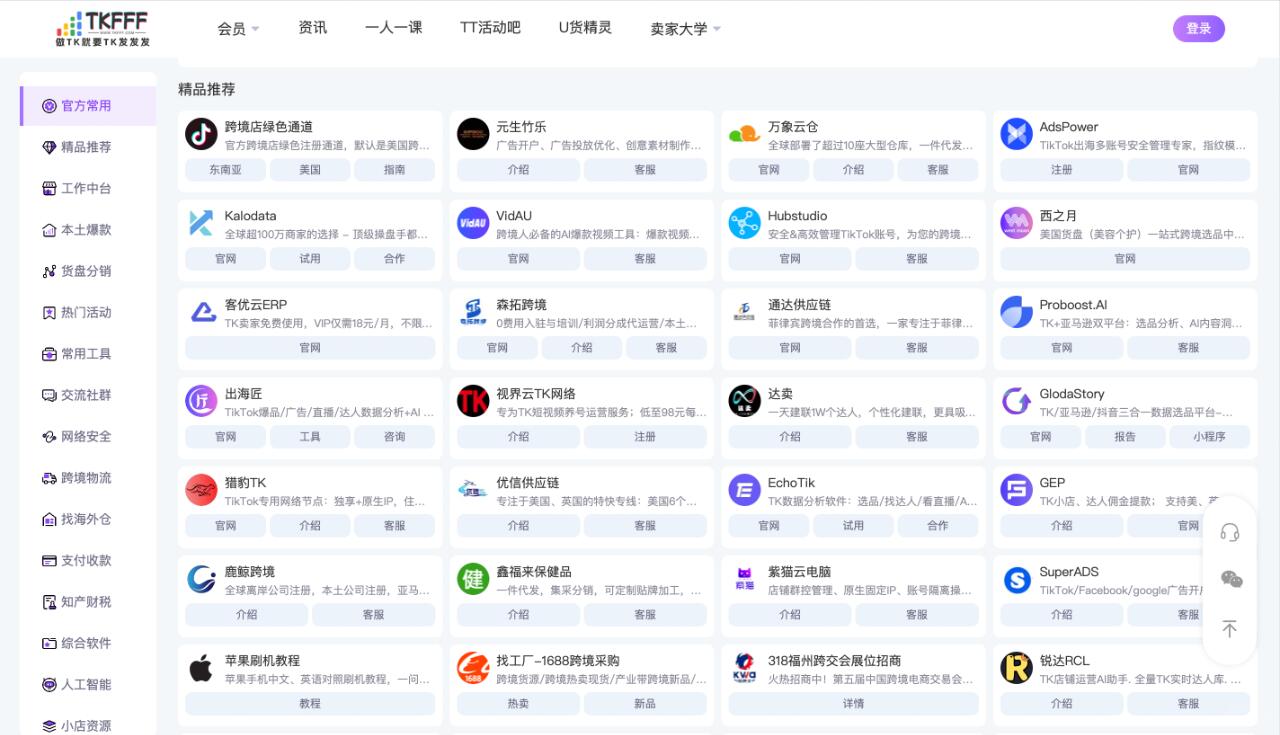Click 报告 button under GlodaStory
The image size is (1280, 735).
(x=1125, y=436)
